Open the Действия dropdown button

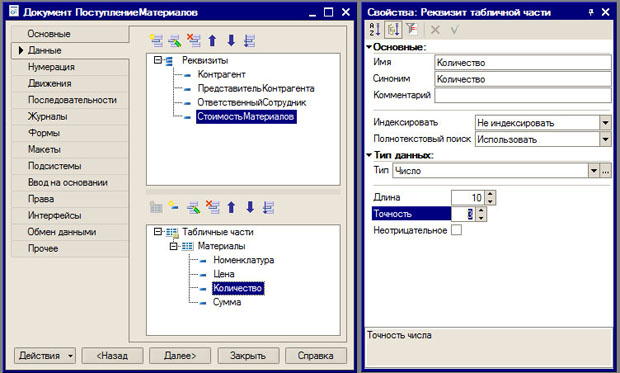[45, 356]
